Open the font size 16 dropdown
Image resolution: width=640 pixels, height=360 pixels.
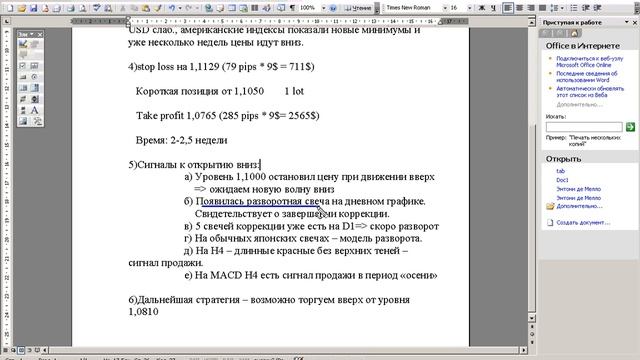(x=469, y=8)
